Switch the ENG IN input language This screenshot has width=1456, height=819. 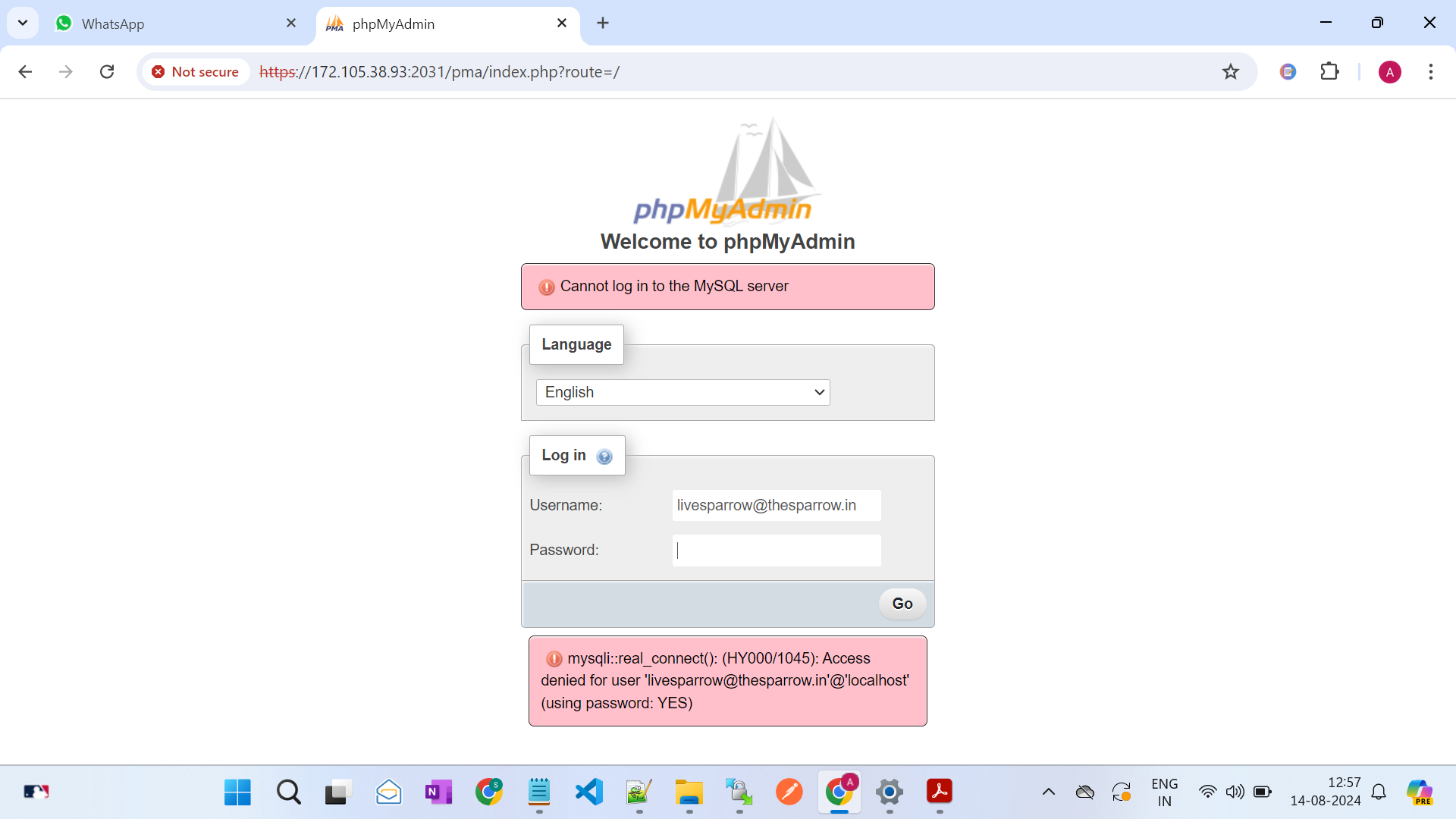click(x=1165, y=792)
